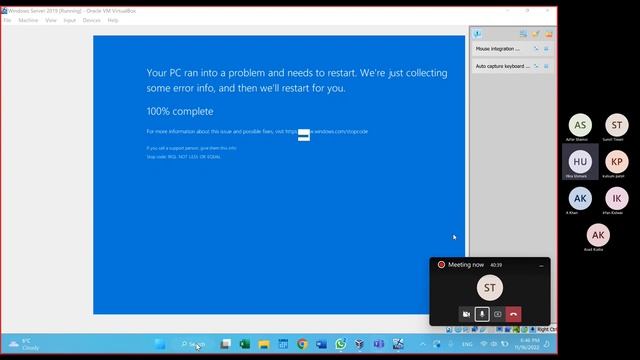Select the Auto capture keyboard notification text
The width and height of the screenshot is (640, 360).
click(502, 66)
